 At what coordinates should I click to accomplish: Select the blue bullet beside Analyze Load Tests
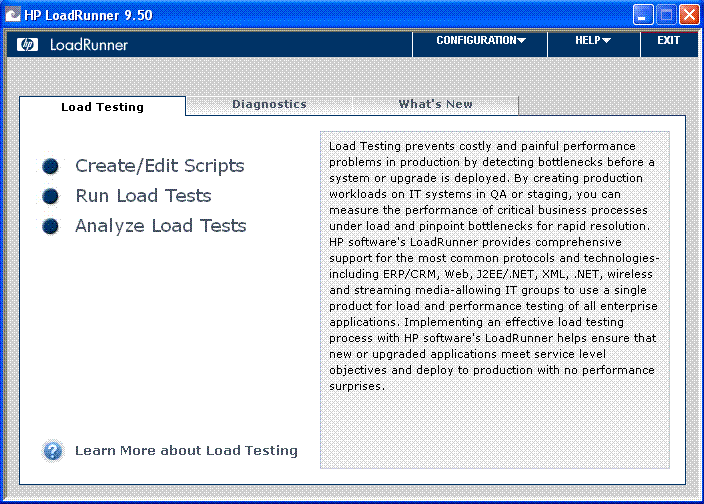point(51,226)
